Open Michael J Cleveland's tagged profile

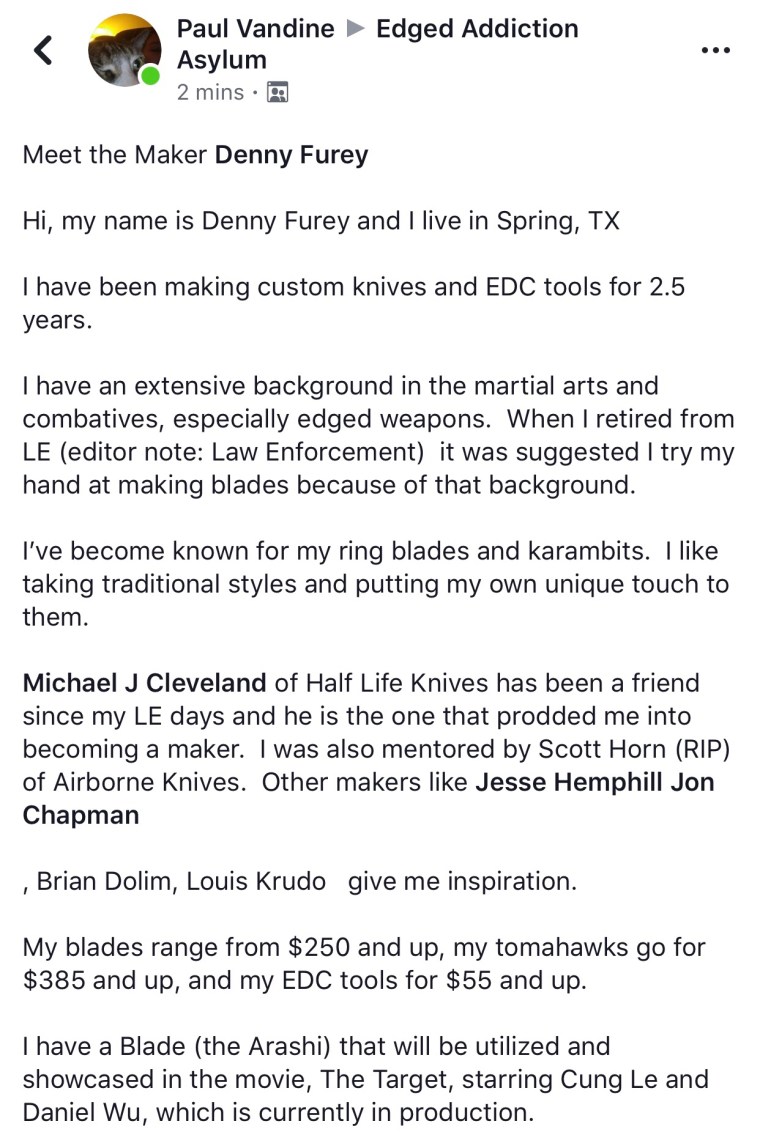(x=144, y=684)
